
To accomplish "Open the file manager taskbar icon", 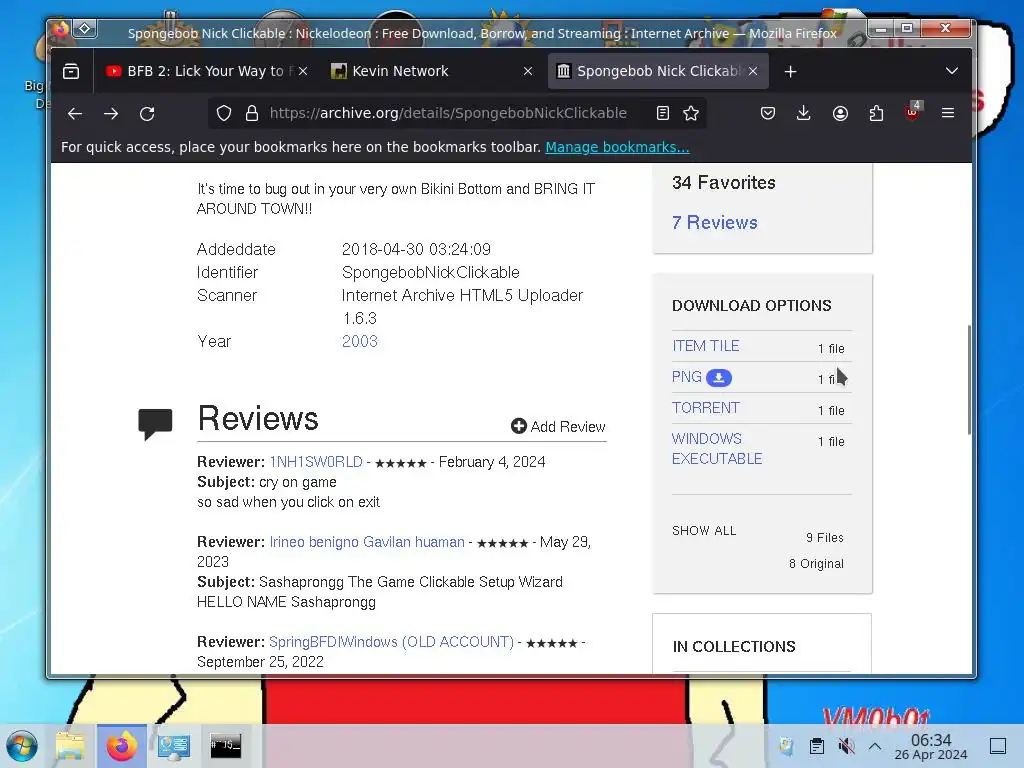I will tap(71, 746).
